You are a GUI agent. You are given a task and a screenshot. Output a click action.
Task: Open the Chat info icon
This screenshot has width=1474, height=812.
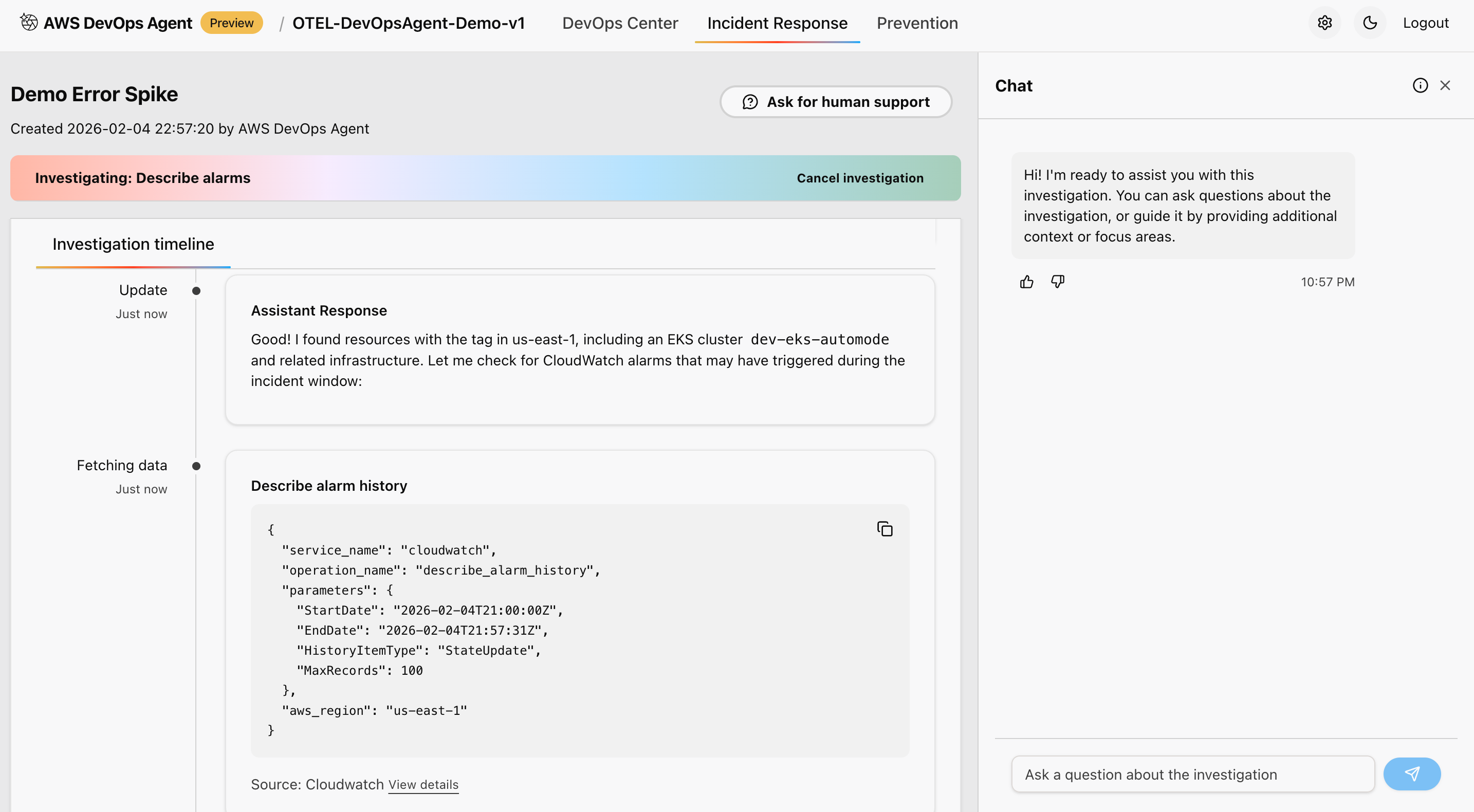(1420, 85)
